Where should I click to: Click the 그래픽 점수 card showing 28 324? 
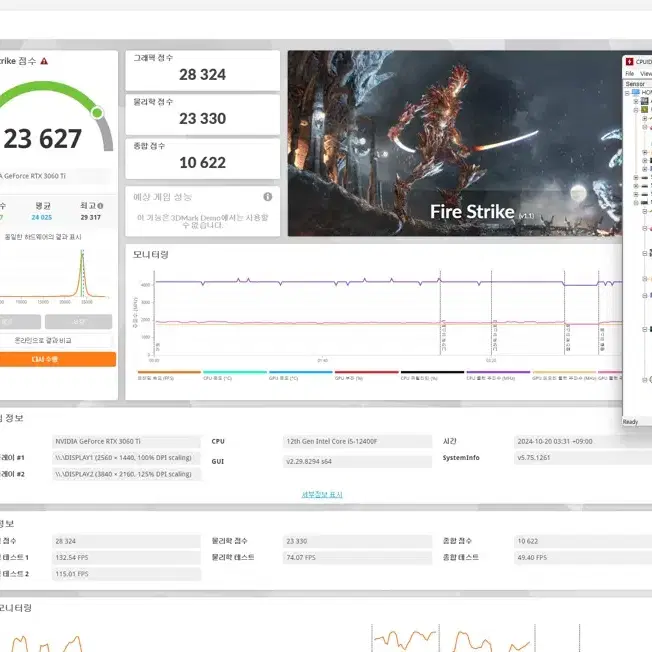click(x=203, y=70)
